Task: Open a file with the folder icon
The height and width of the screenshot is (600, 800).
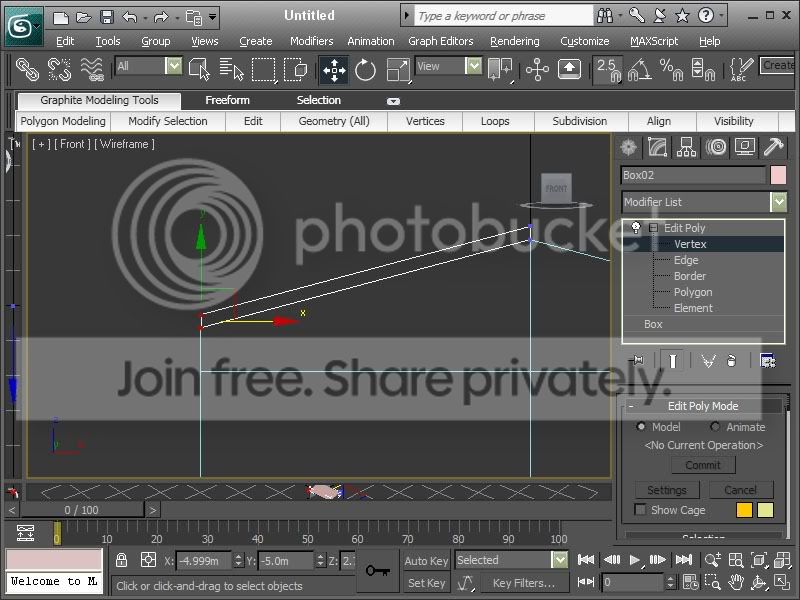Action: tap(84, 17)
